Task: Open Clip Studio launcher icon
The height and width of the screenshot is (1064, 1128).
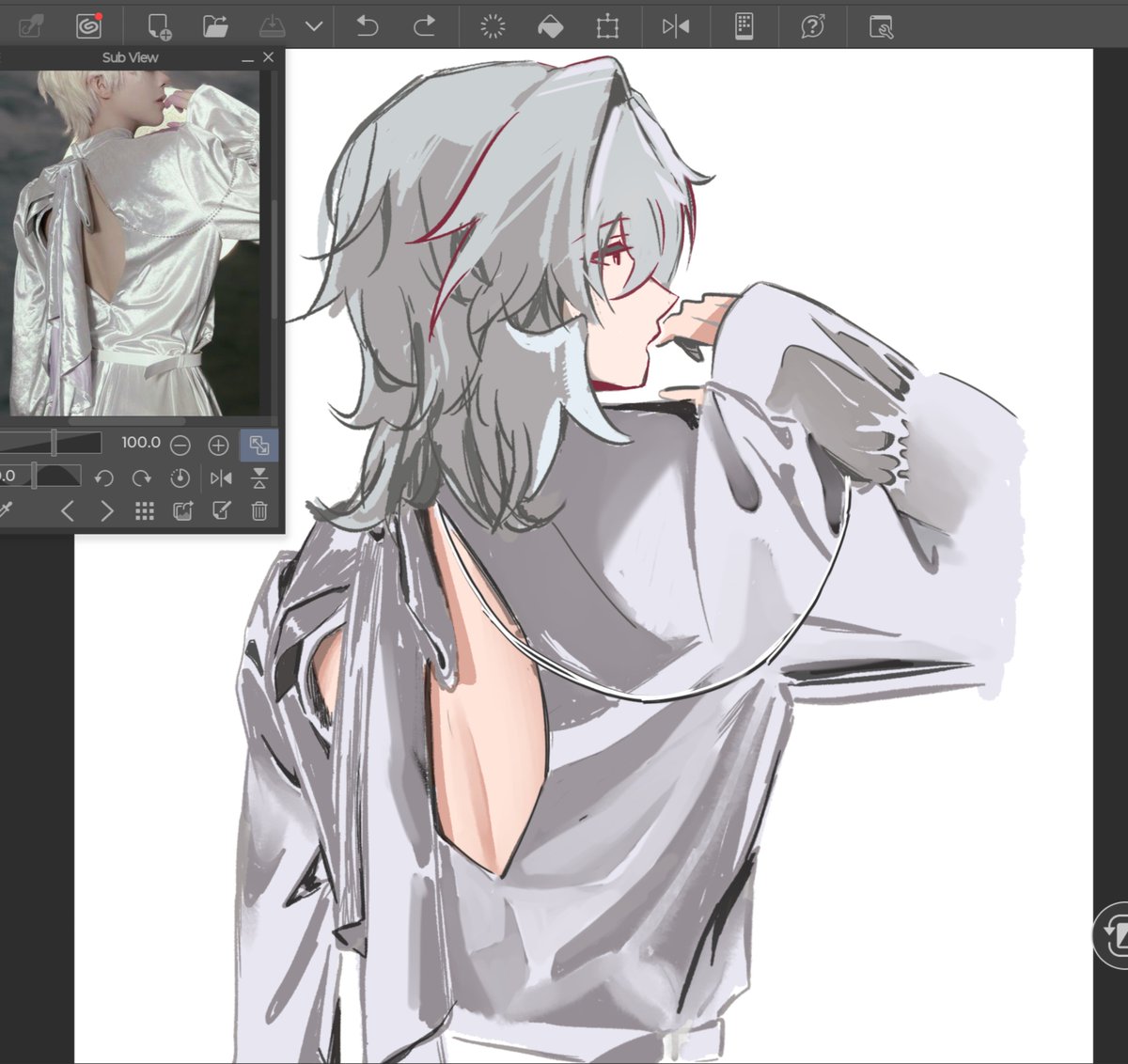Action: [x=88, y=25]
